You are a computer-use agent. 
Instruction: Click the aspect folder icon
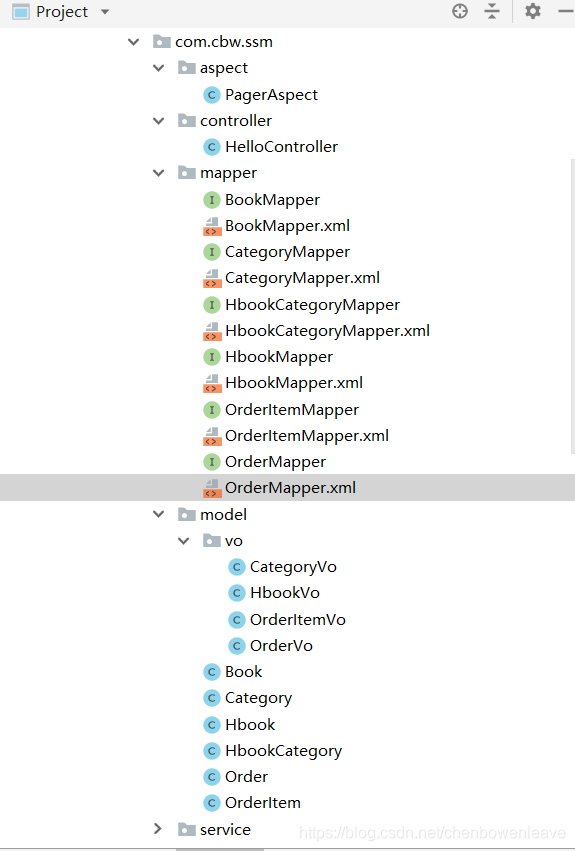pos(186,67)
